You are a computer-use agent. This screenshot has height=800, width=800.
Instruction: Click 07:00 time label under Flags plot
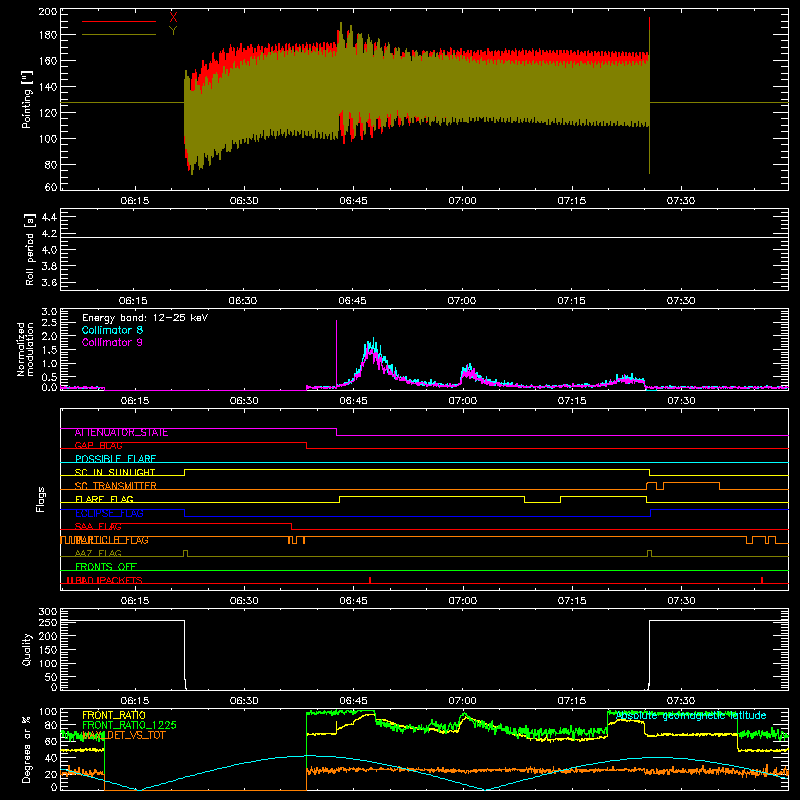pyautogui.click(x=462, y=601)
